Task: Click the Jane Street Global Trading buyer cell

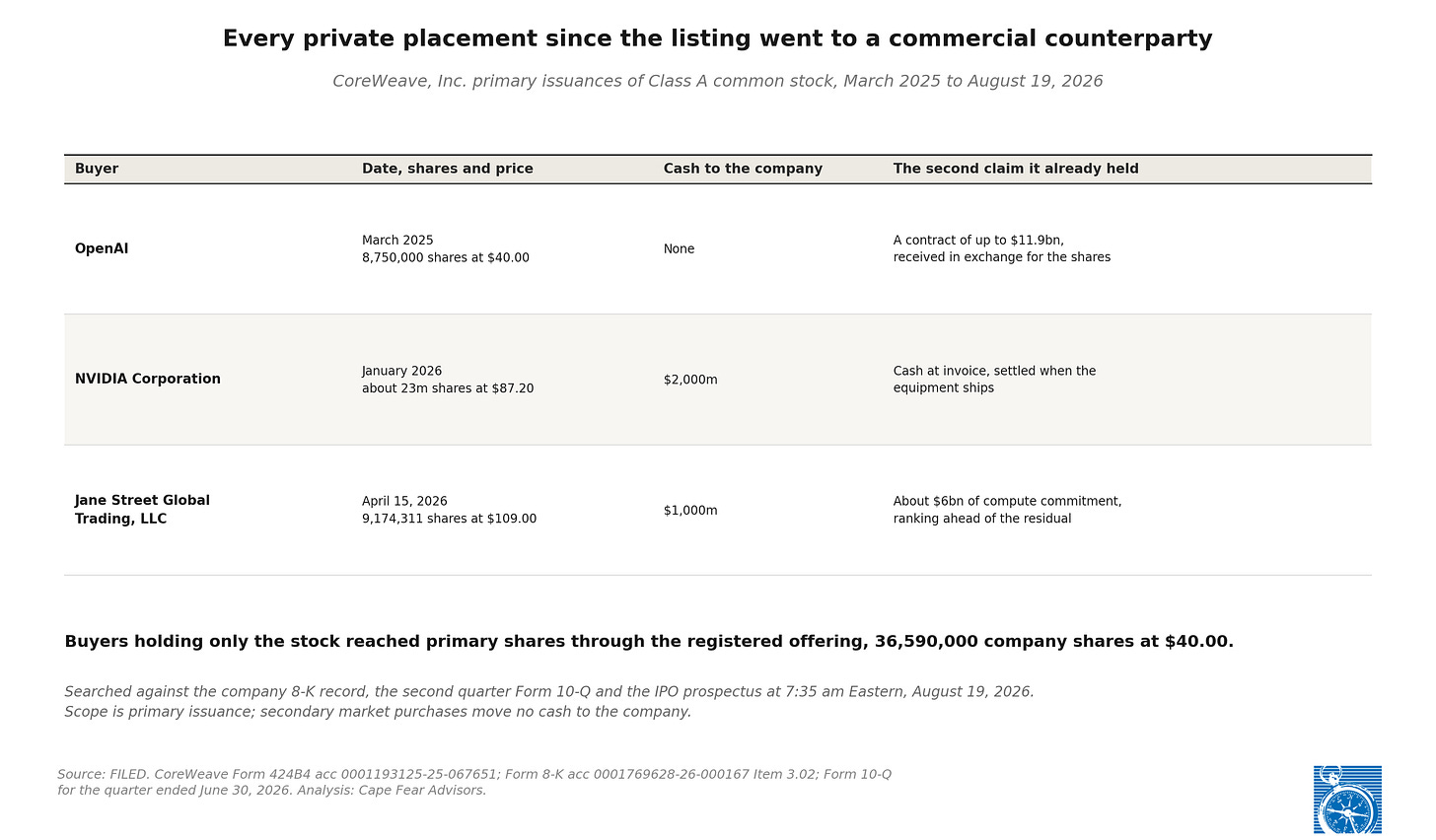Action: click(x=142, y=510)
